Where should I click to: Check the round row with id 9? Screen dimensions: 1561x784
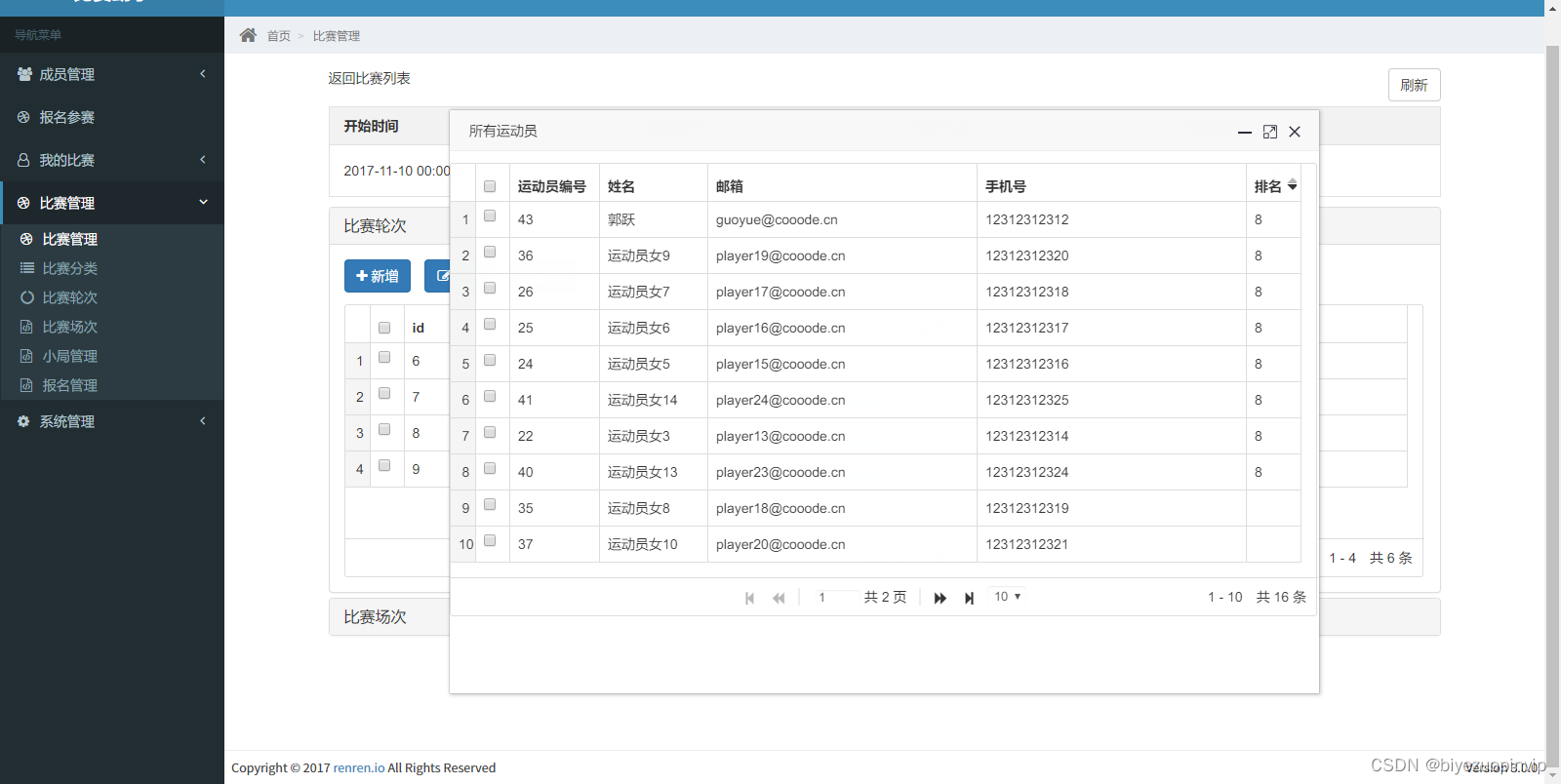tap(384, 466)
